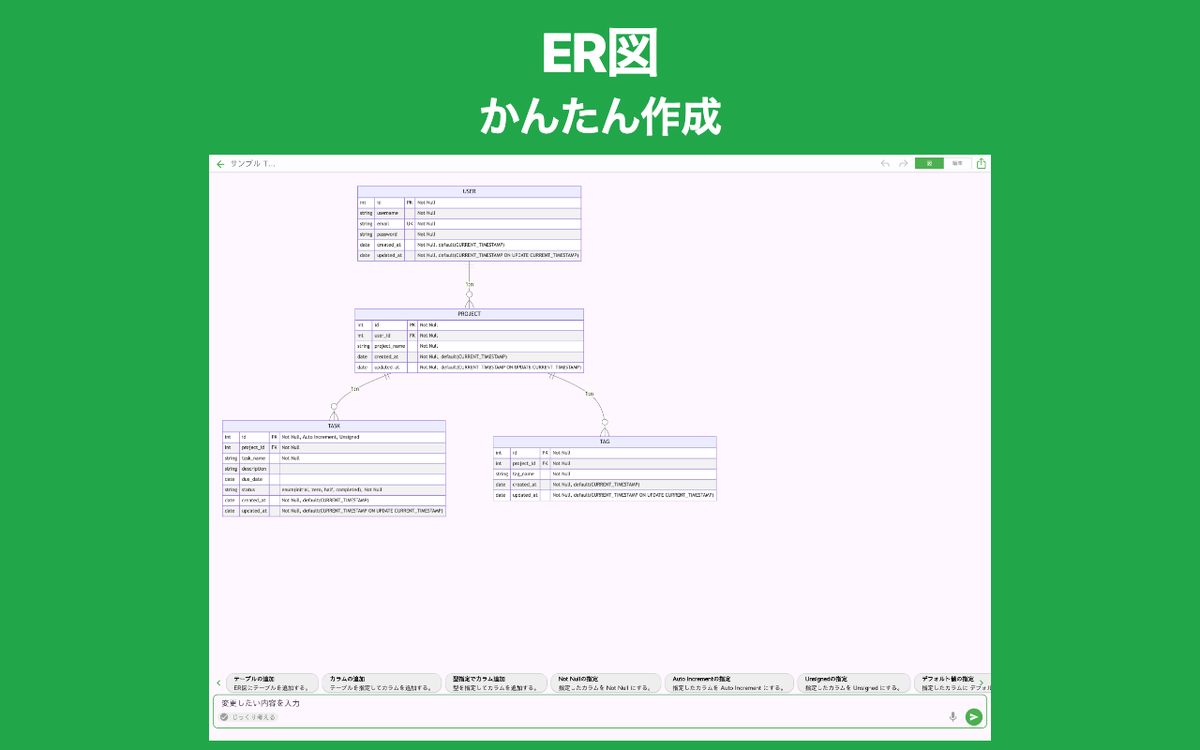The height and width of the screenshot is (750, 1200).
Task: Click the password column in USER table
Action: pyautogui.click(x=389, y=234)
